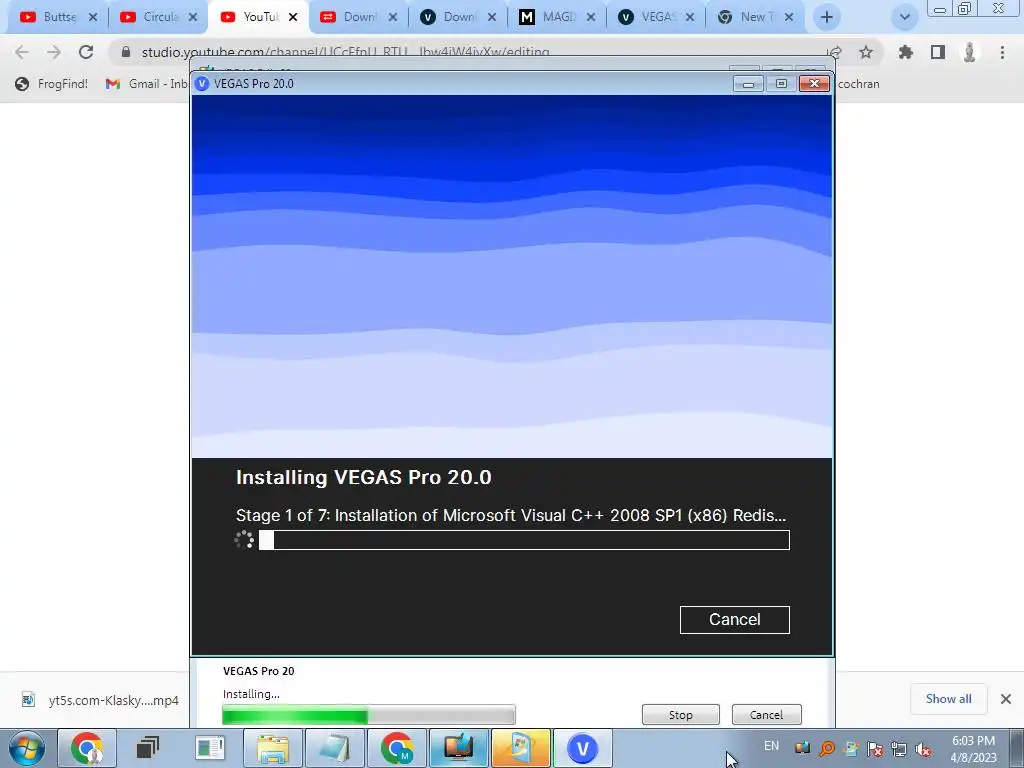This screenshot has height=768, width=1024.
Task: Close the New Tab tab
Action: [x=789, y=17]
